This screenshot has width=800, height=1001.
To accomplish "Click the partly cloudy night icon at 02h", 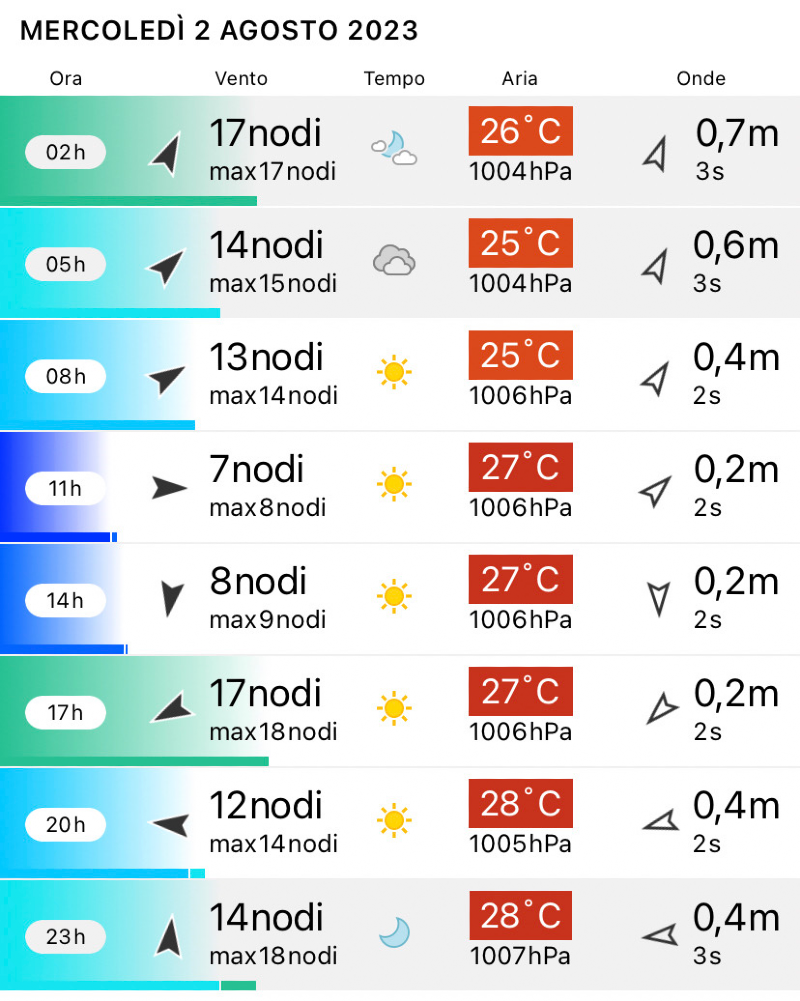I will (393, 150).
